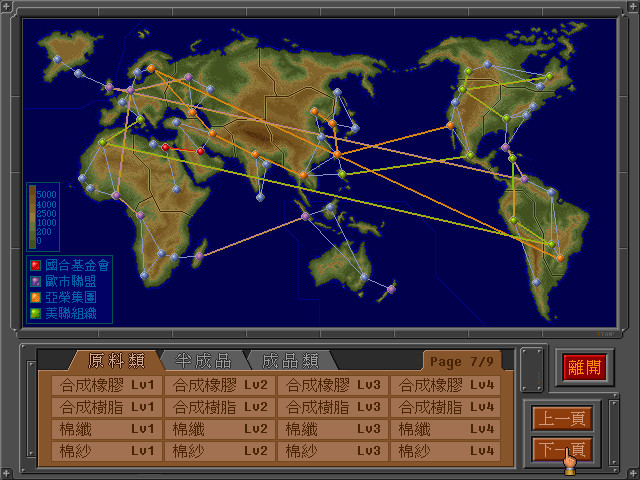Click the orange 亞榮集團 legend icon
The height and width of the screenshot is (480, 640).
point(36,297)
